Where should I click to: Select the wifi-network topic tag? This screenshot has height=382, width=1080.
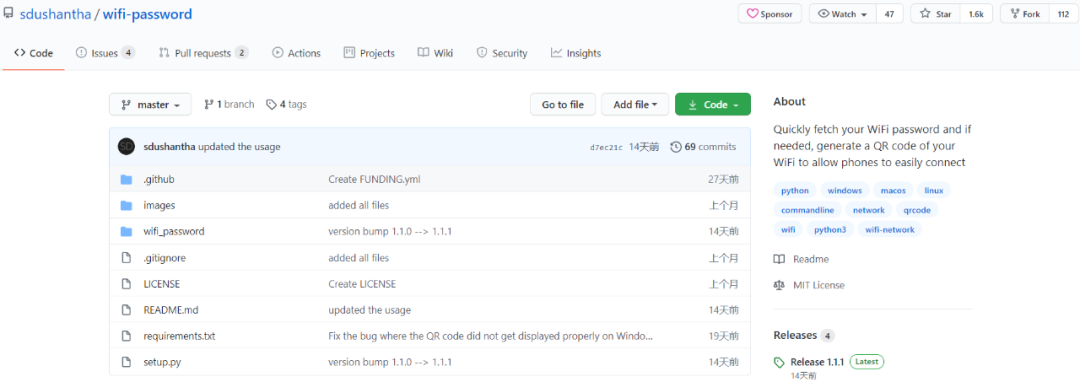coord(890,229)
